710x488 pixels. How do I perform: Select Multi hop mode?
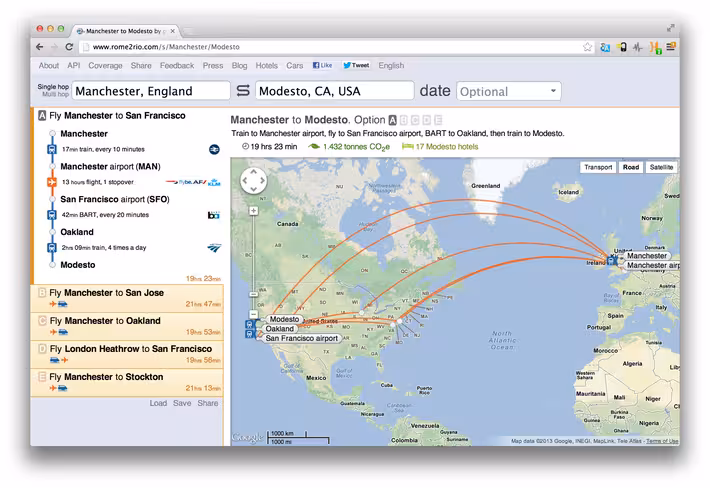point(55,94)
